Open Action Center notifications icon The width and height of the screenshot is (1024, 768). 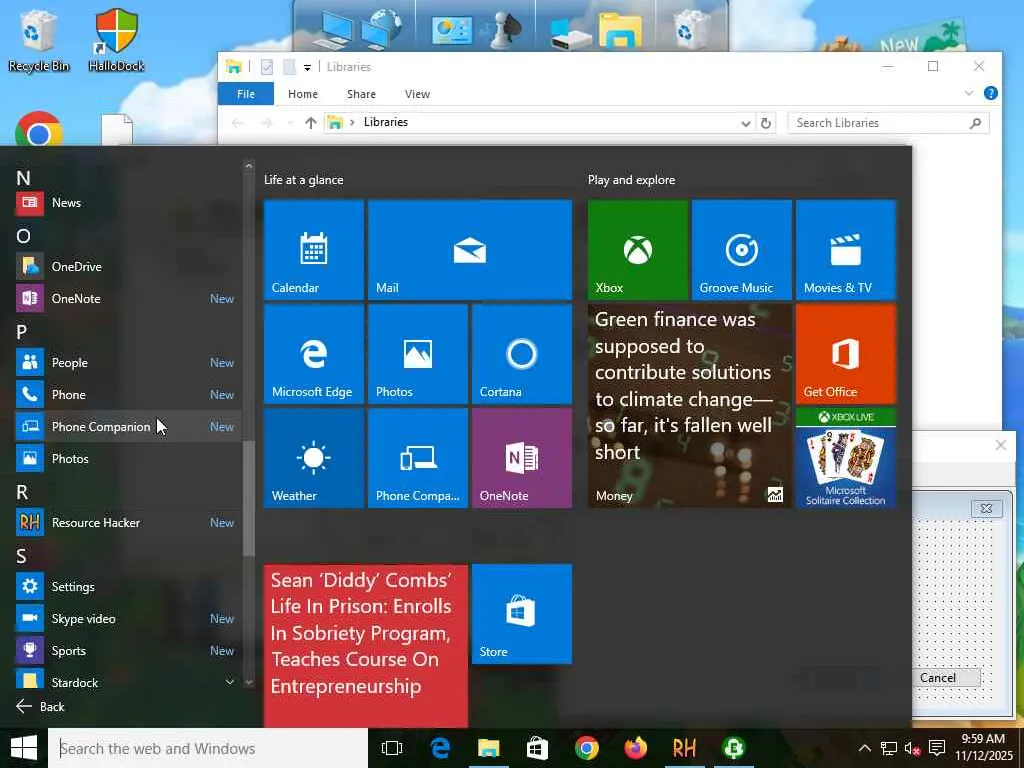(x=936, y=748)
